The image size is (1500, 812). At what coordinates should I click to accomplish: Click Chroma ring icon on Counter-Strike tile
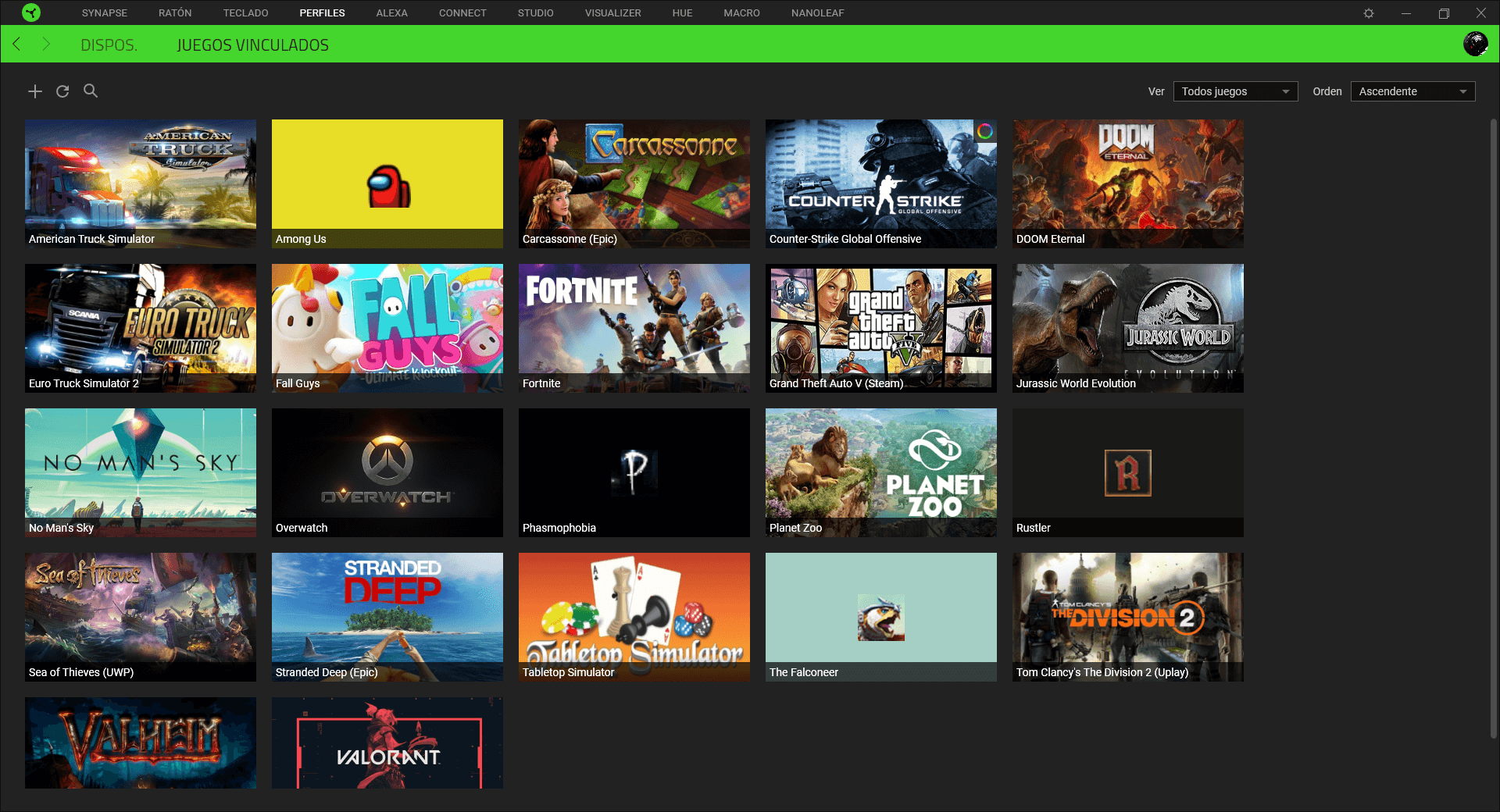[x=985, y=131]
